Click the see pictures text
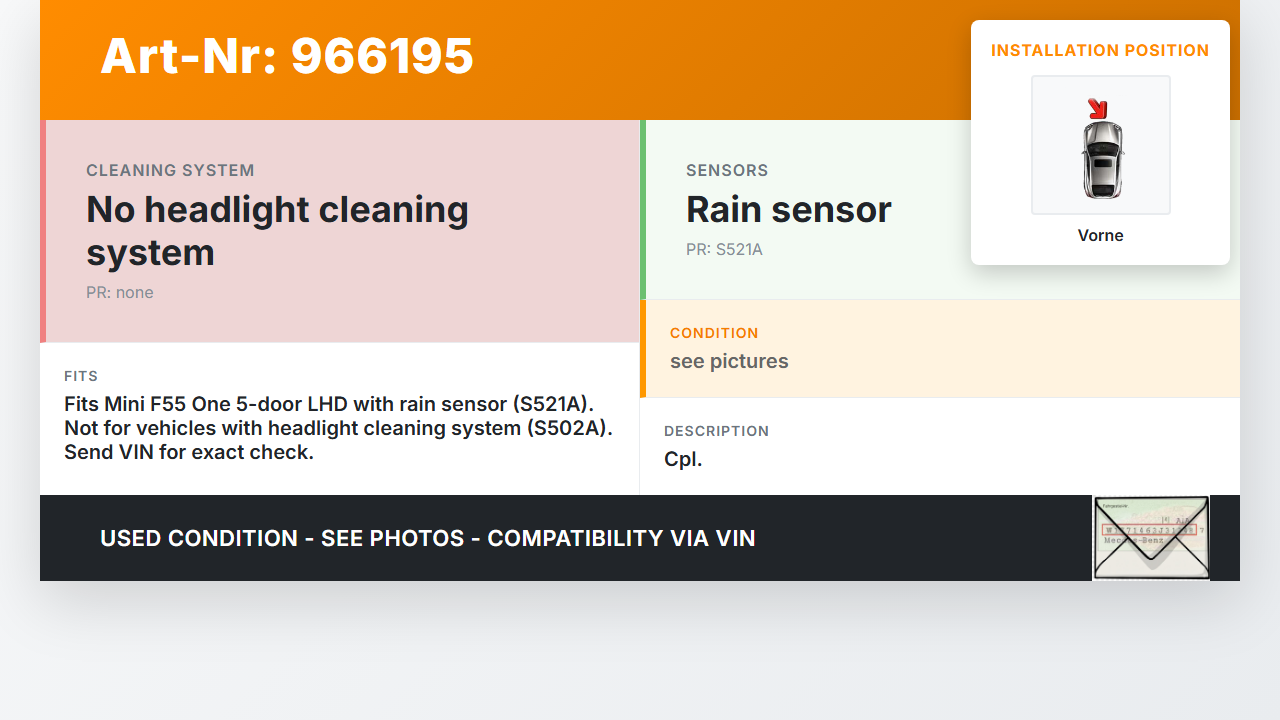The image size is (1280, 720). click(729, 361)
